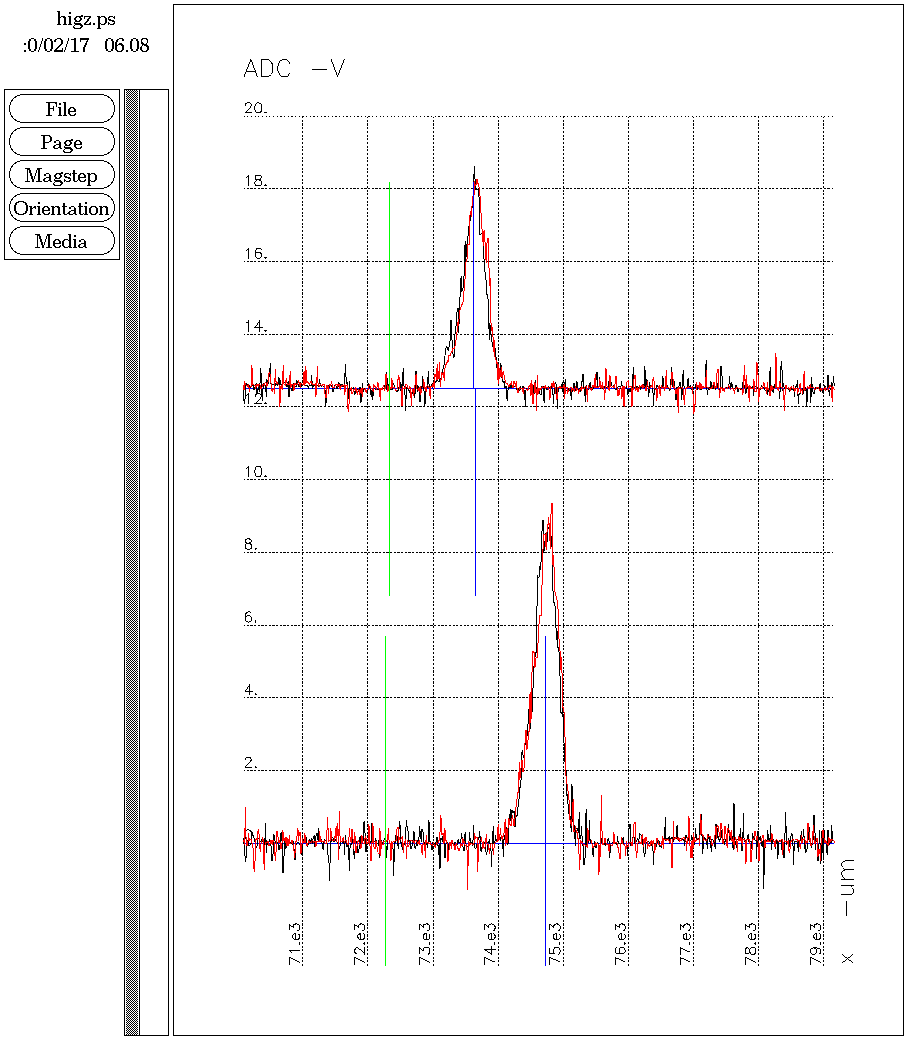Click the 10. y-axis tick label
The height and width of the screenshot is (1040, 908).
(x=256, y=472)
